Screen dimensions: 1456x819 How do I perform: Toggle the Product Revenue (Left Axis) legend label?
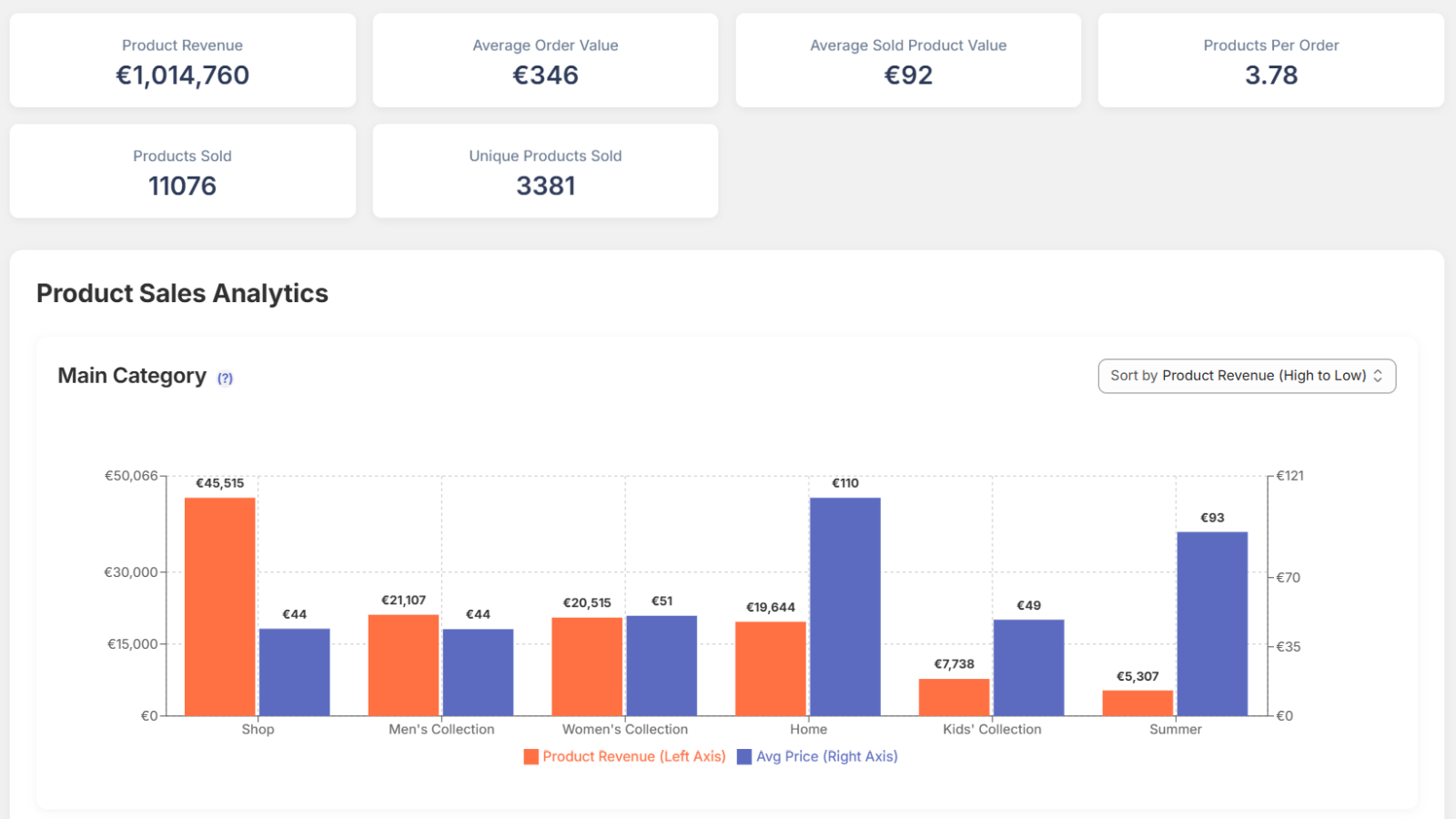point(633,756)
